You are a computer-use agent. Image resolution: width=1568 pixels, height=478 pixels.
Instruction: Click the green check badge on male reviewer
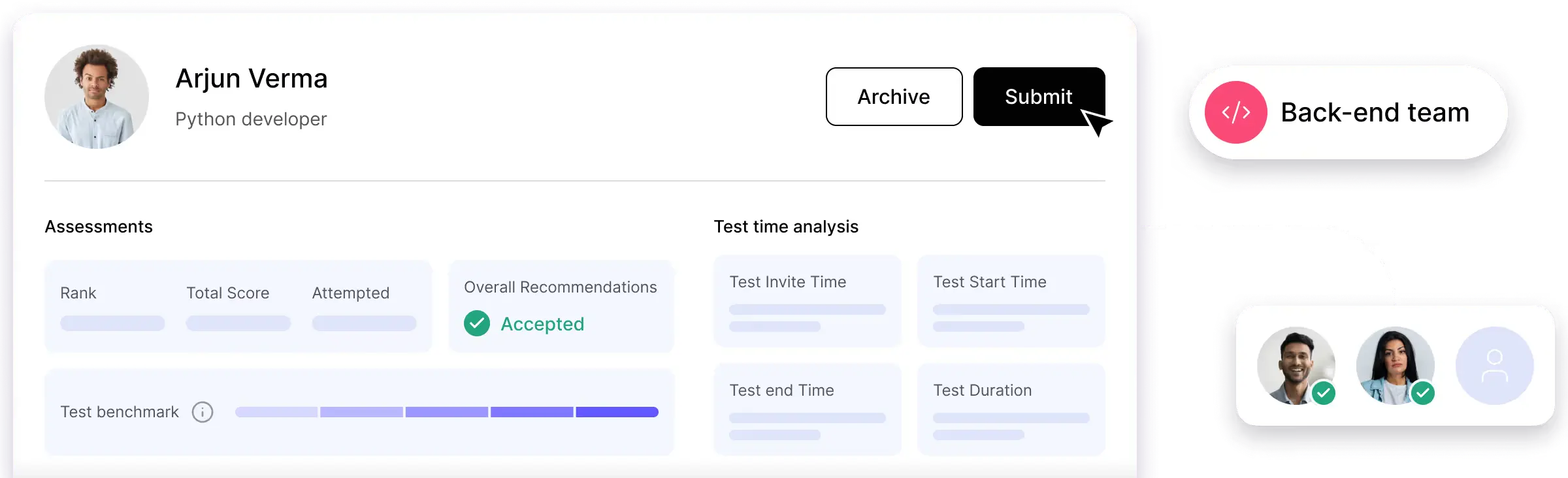pyautogui.click(x=1324, y=393)
